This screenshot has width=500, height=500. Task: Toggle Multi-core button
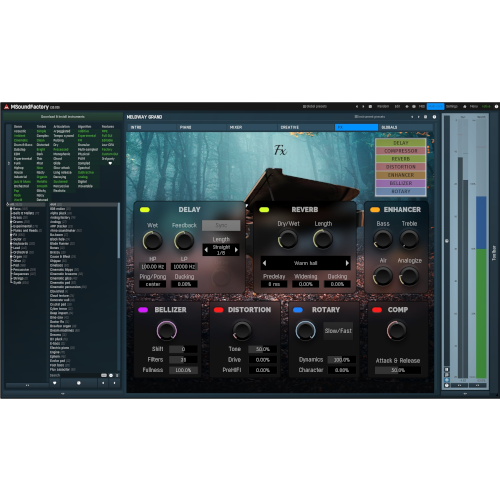pos(435,107)
